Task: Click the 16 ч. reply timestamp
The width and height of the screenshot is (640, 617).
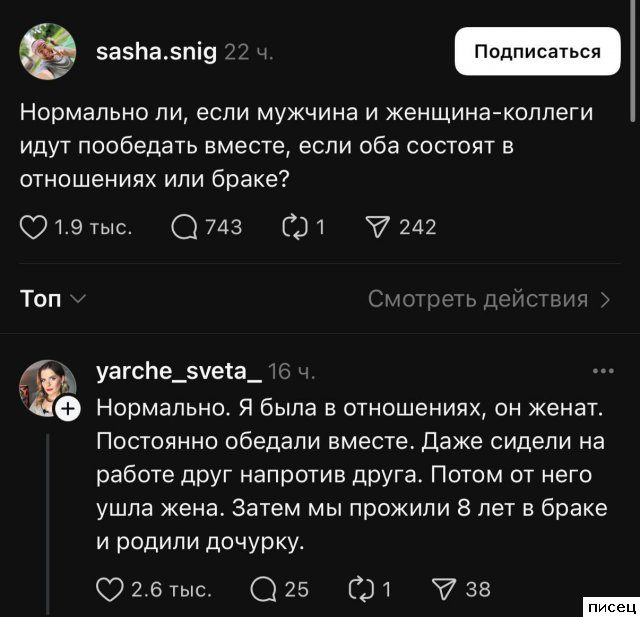Action: click(292, 373)
